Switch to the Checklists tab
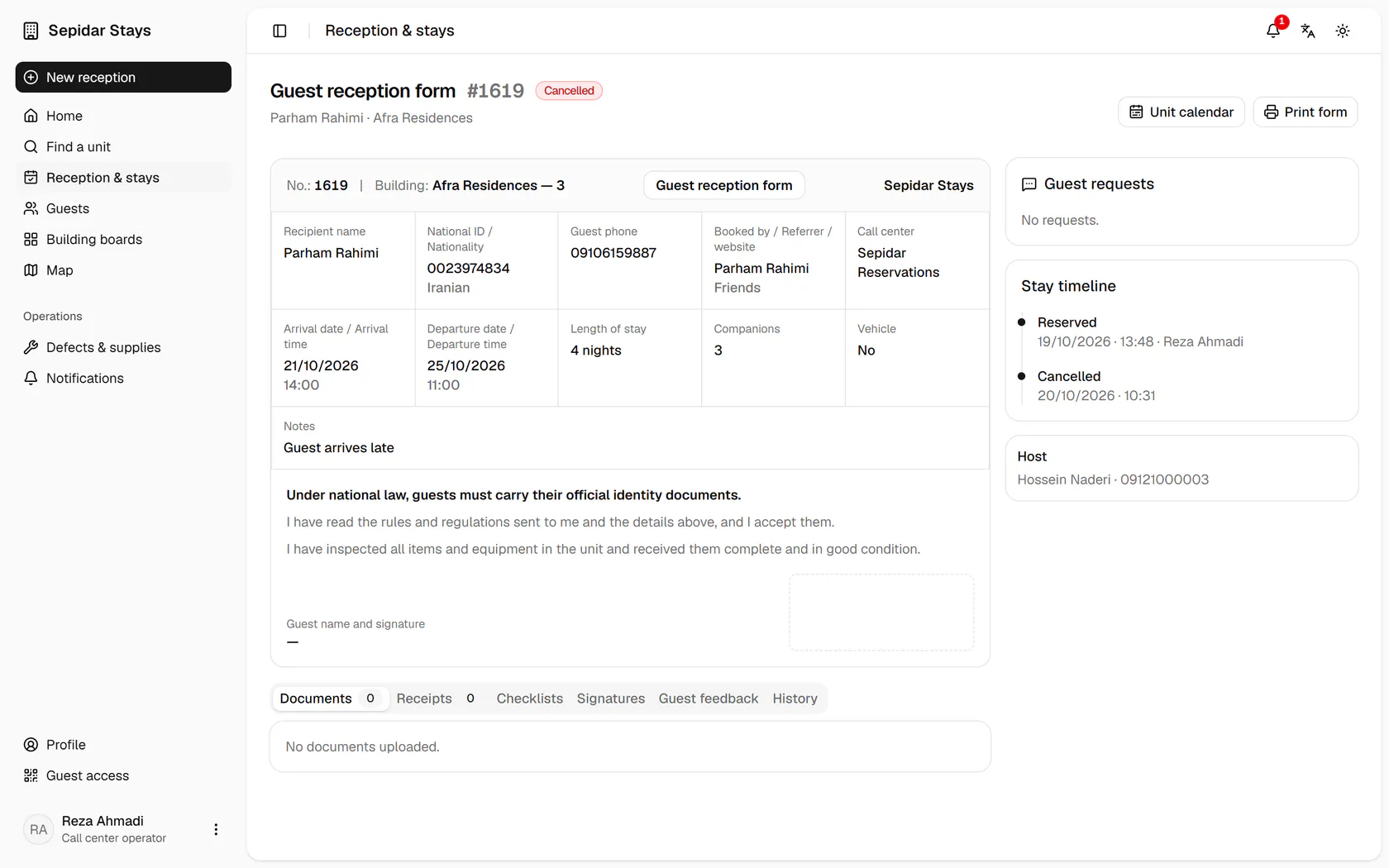 coord(530,699)
